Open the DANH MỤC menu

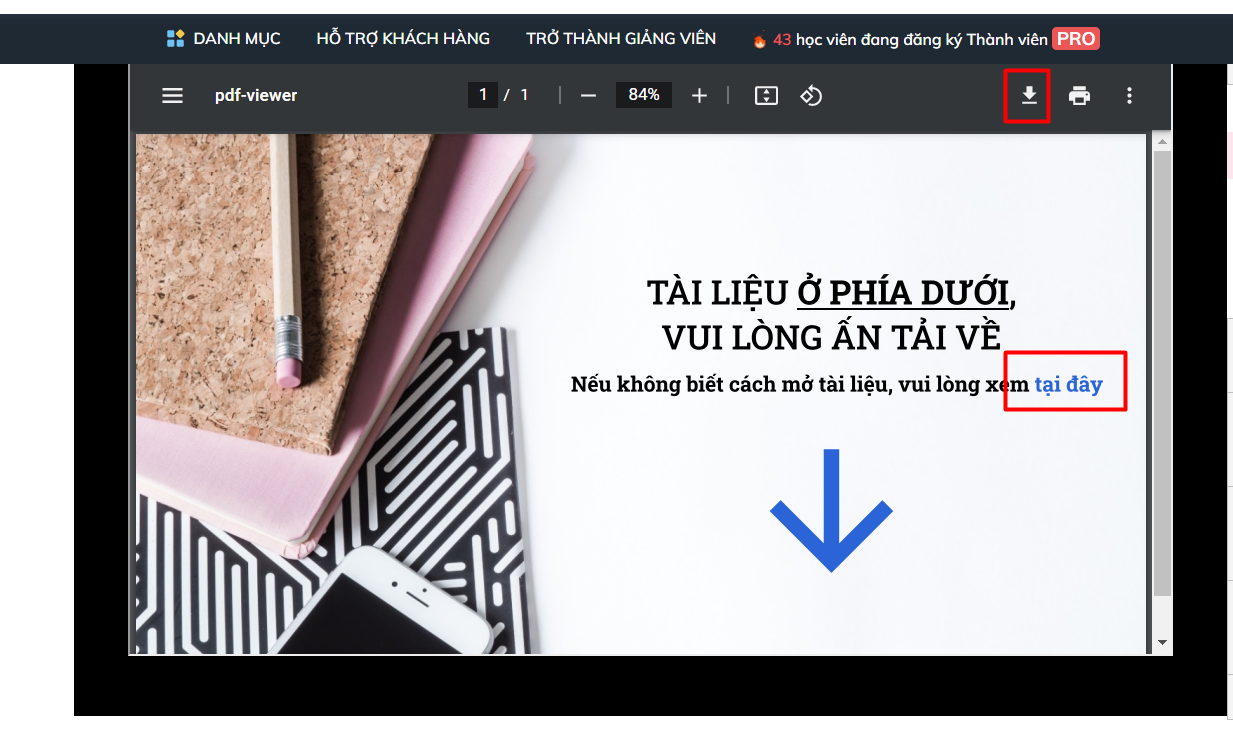pyautogui.click(x=237, y=39)
